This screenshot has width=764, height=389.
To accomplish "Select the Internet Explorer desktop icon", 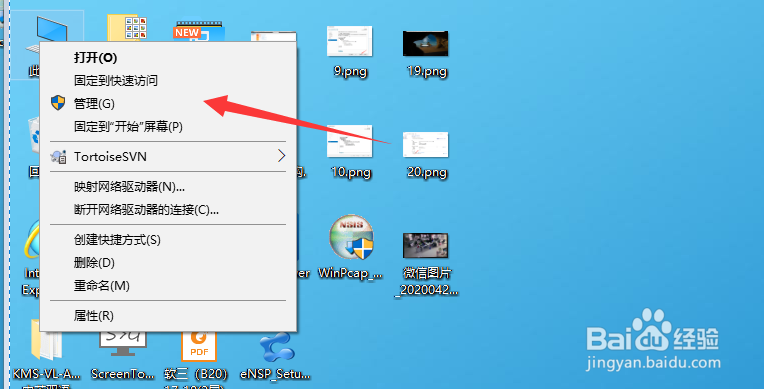I will (31, 239).
